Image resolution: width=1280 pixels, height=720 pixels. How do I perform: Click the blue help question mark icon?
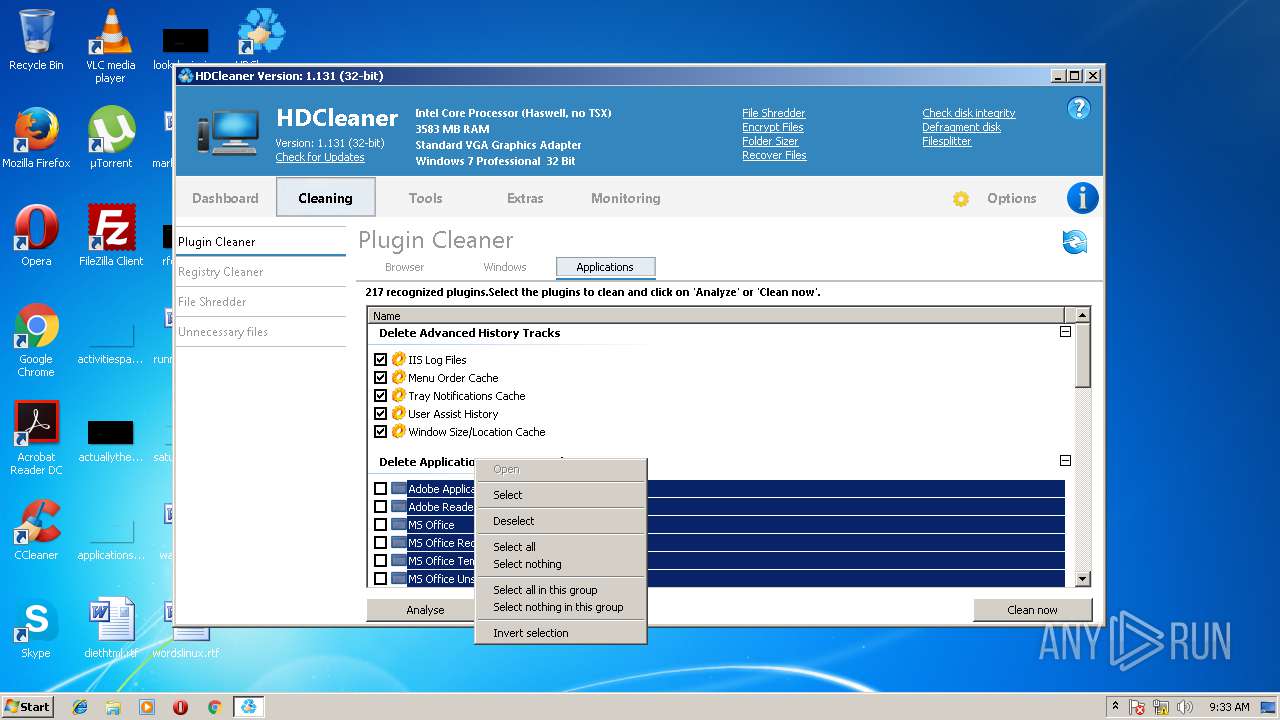[x=1078, y=108]
